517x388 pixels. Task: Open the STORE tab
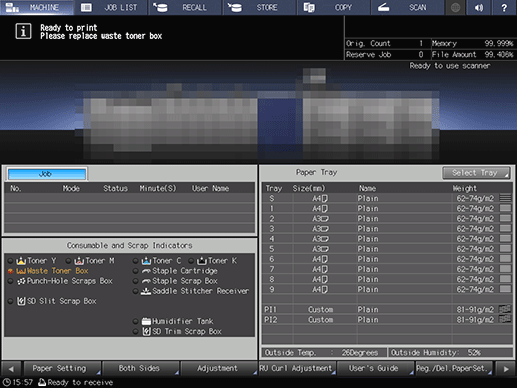tap(260, 7)
